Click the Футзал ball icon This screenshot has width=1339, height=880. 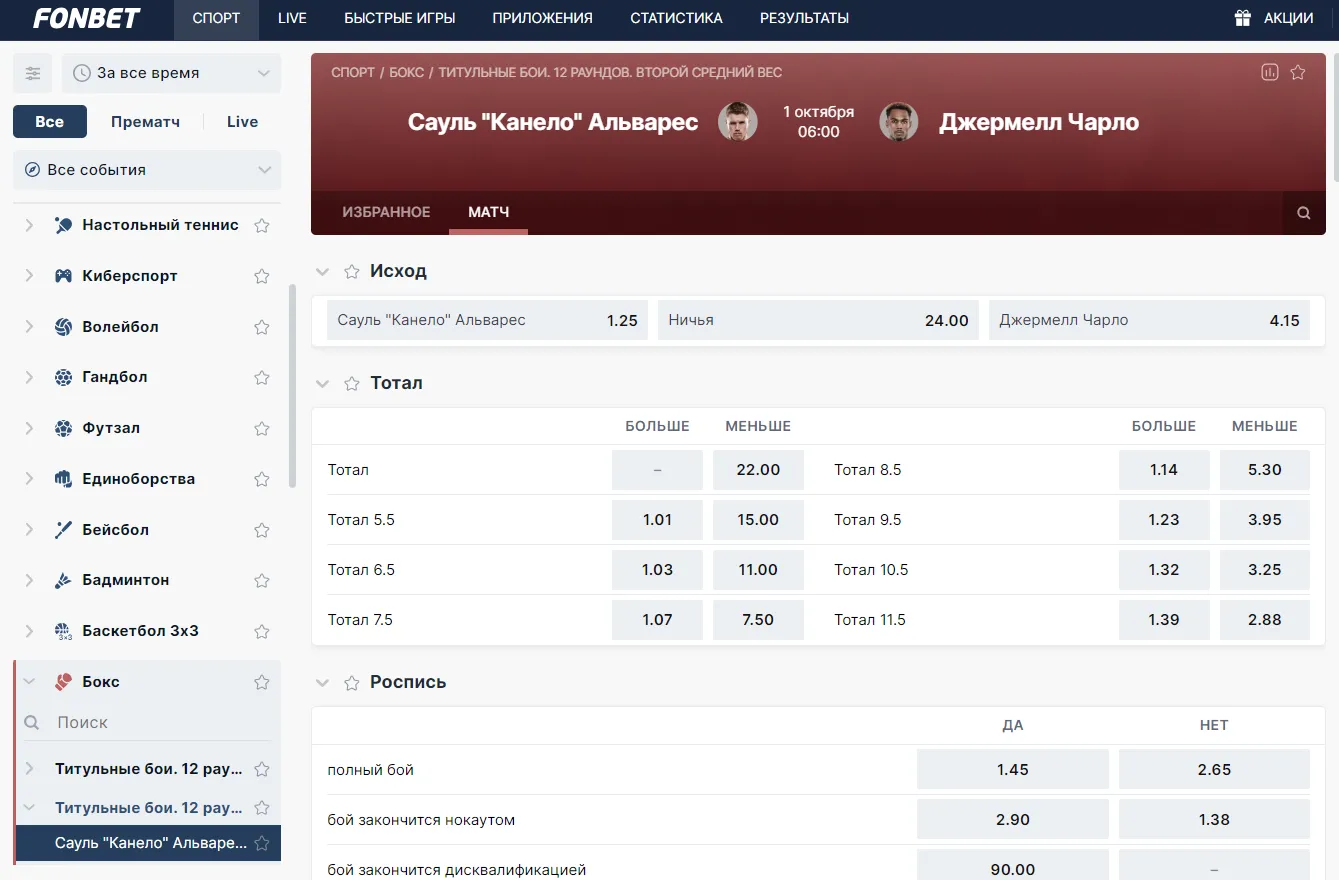(63, 428)
